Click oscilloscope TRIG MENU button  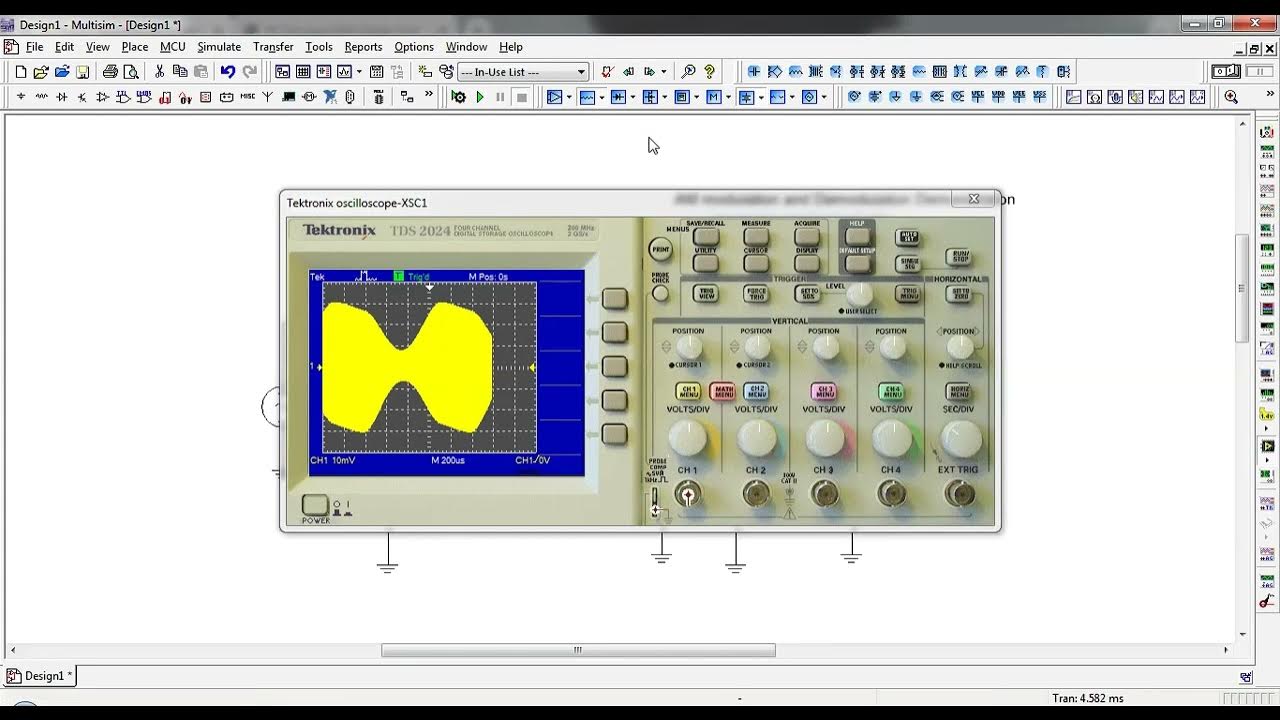909,294
